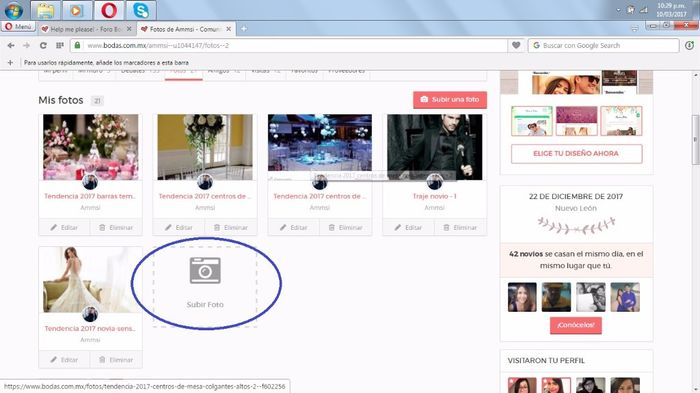Click the camera icon in Subir Foto box
Viewport: 700px width, 393px height.
[205, 270]
